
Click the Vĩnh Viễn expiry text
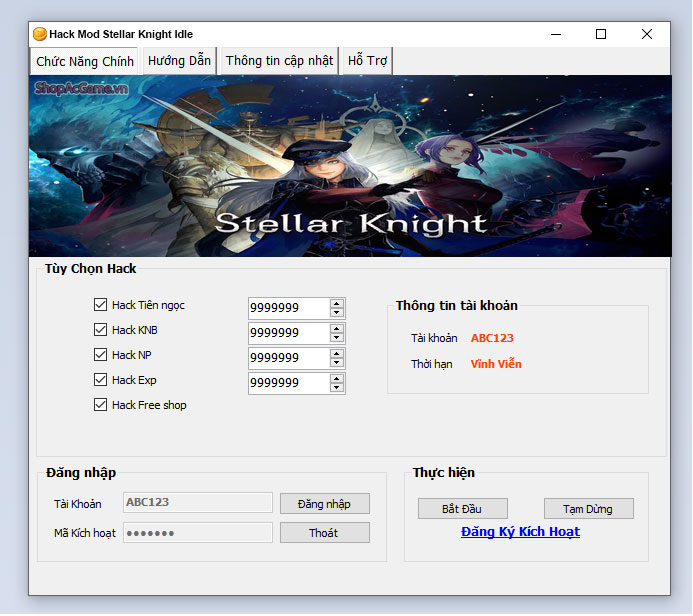496,364
